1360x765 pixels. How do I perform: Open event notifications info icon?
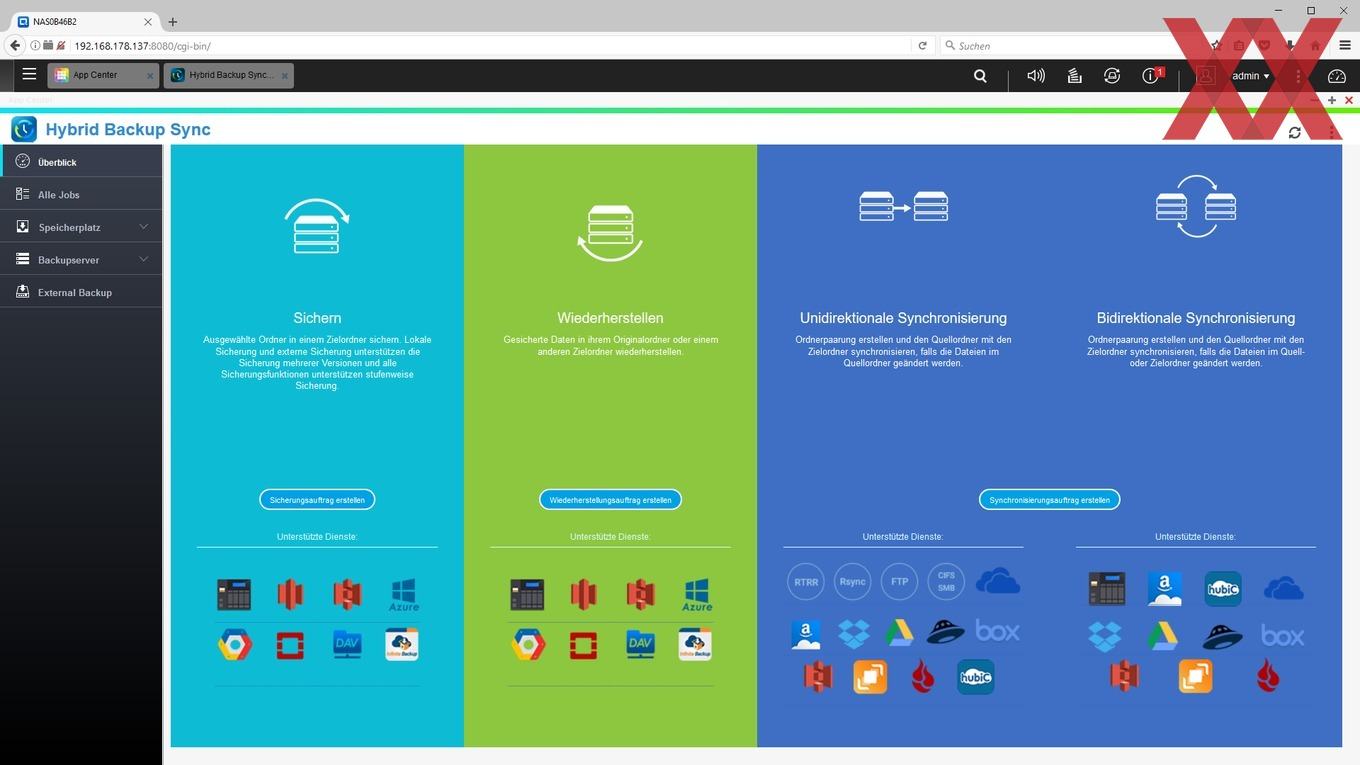click(1151, 75)
